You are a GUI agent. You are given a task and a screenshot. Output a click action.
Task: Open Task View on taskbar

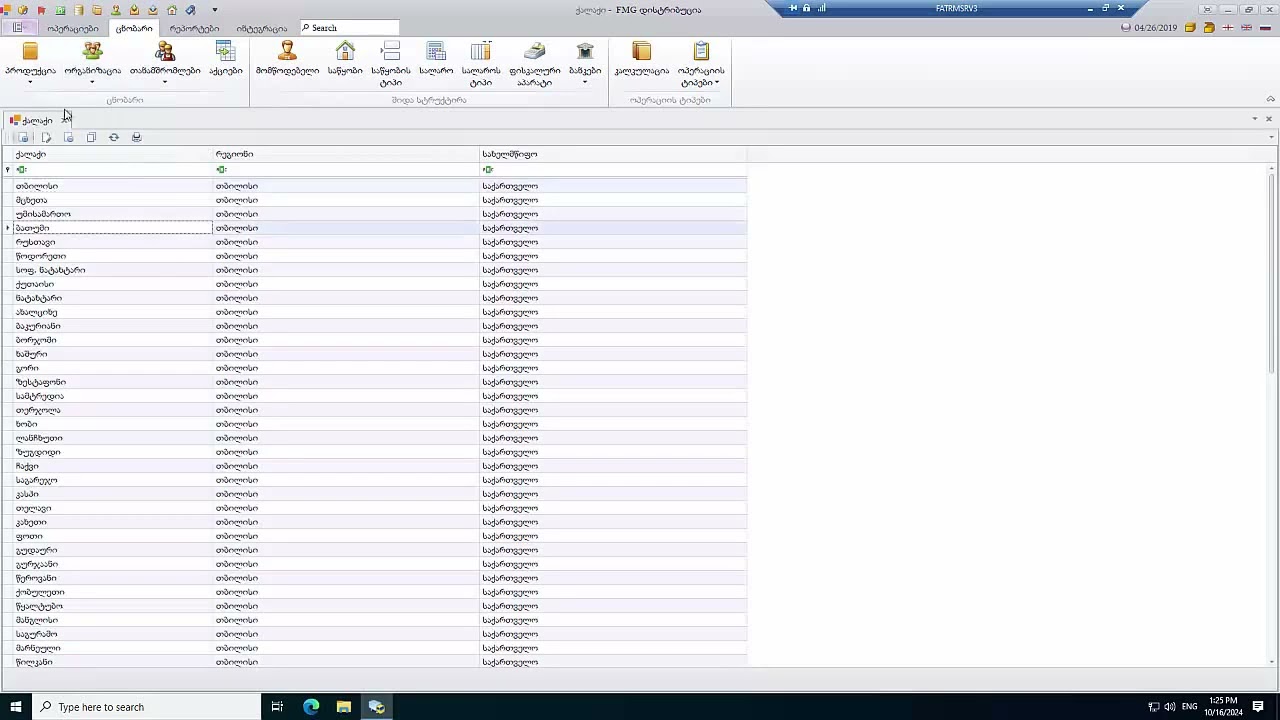pyautogui.click(x=277, y=707)
